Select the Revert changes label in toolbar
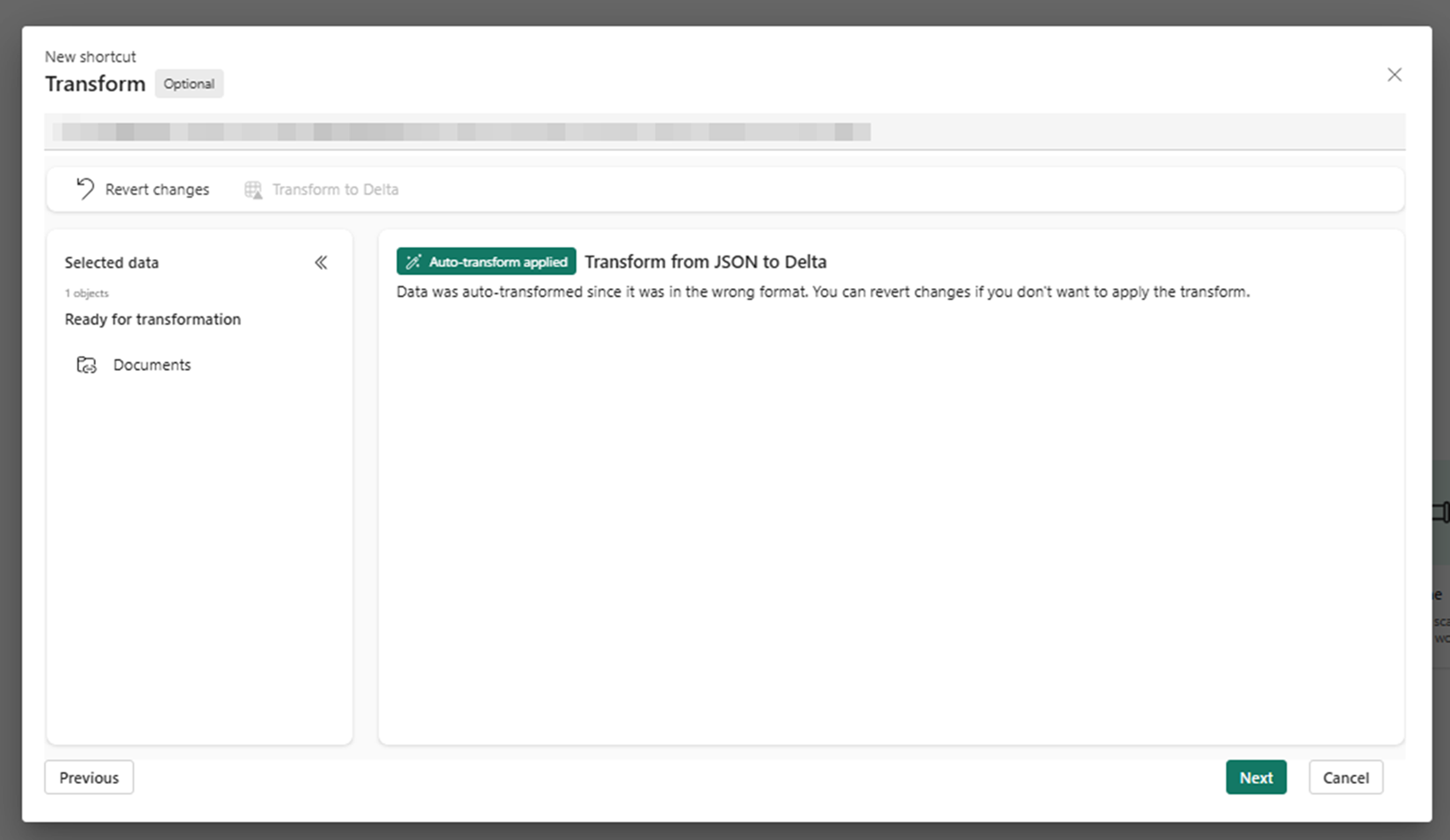Screen dimensions: 1450x840 (157, 190)
